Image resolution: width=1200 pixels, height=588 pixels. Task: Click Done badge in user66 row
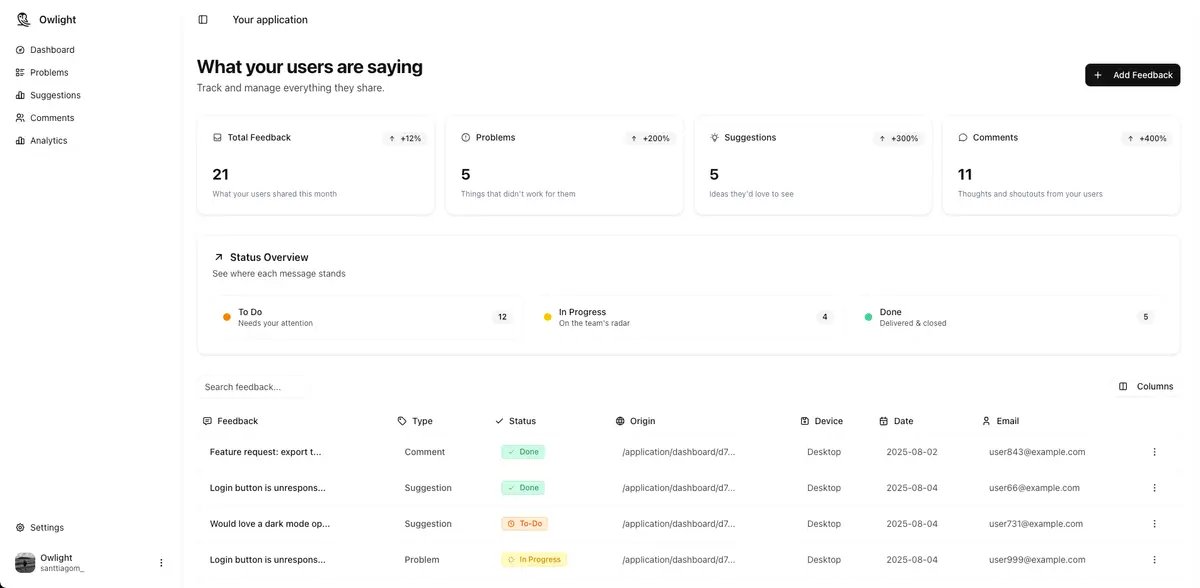tap(523, 488)
